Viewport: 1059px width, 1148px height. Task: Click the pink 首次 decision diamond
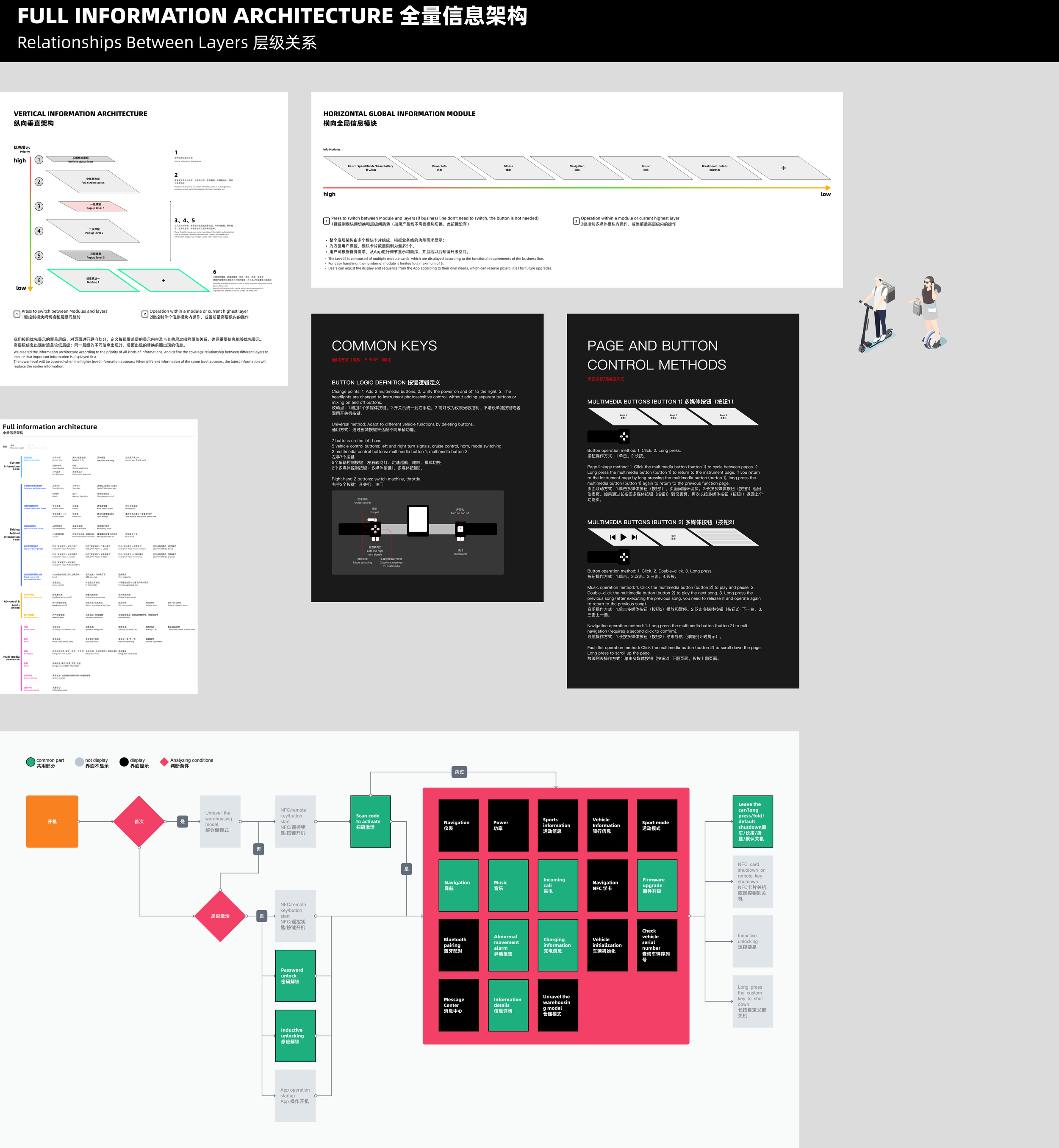pos(139,821)
